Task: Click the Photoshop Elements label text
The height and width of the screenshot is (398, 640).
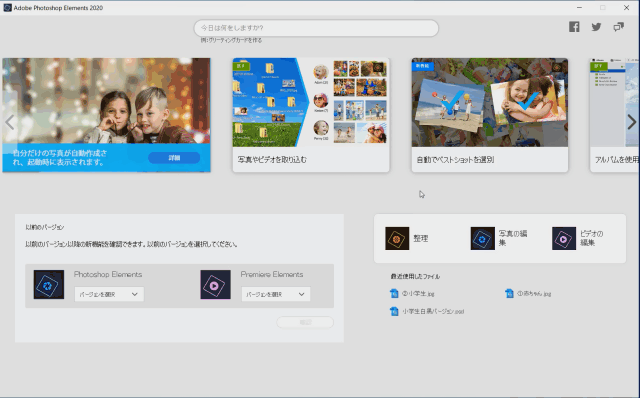Action: [108, 274]
